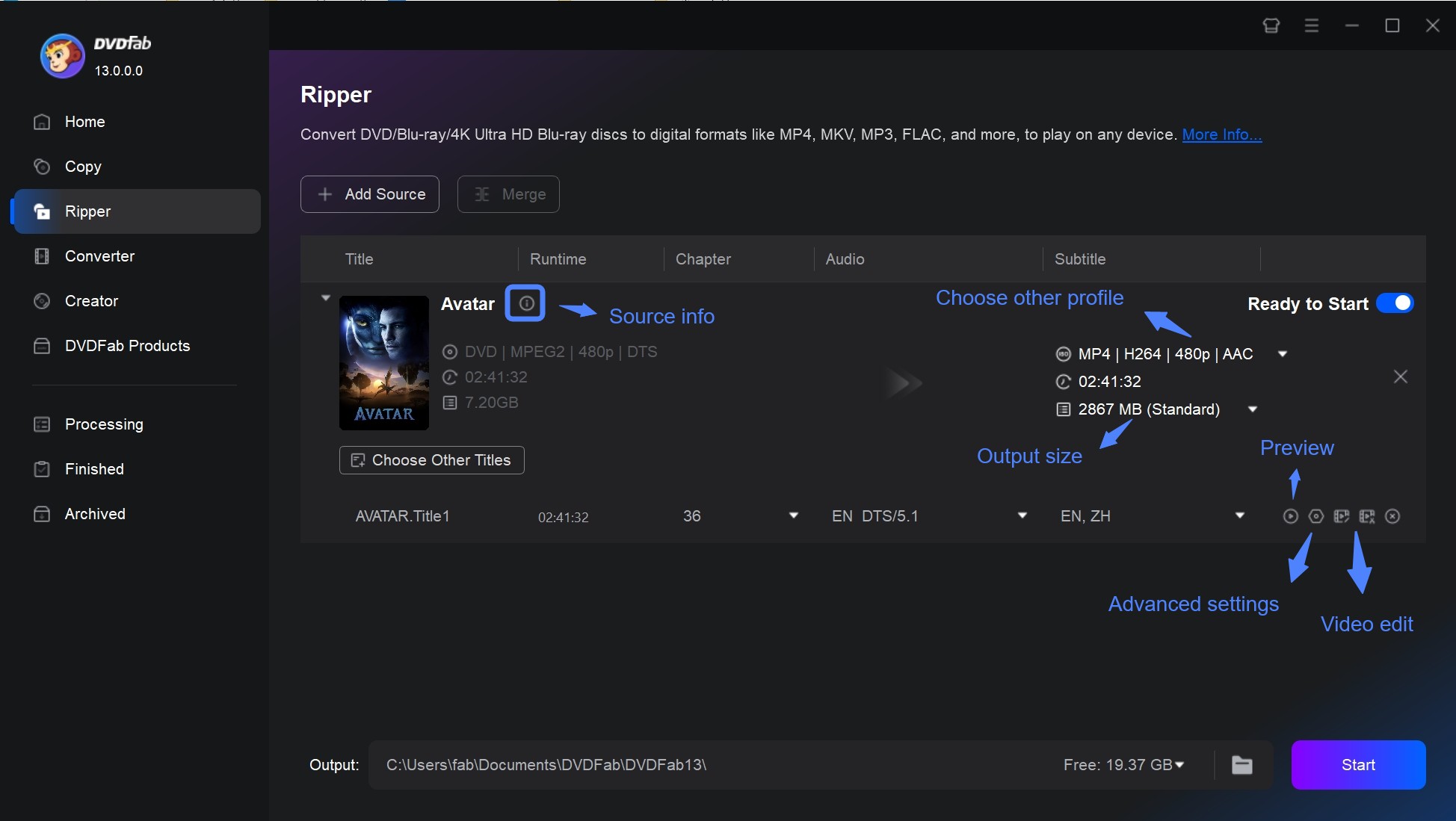Expand the Audio dropdown for AVATAR.Title1
The image size is (1456, 821).
1021,516
